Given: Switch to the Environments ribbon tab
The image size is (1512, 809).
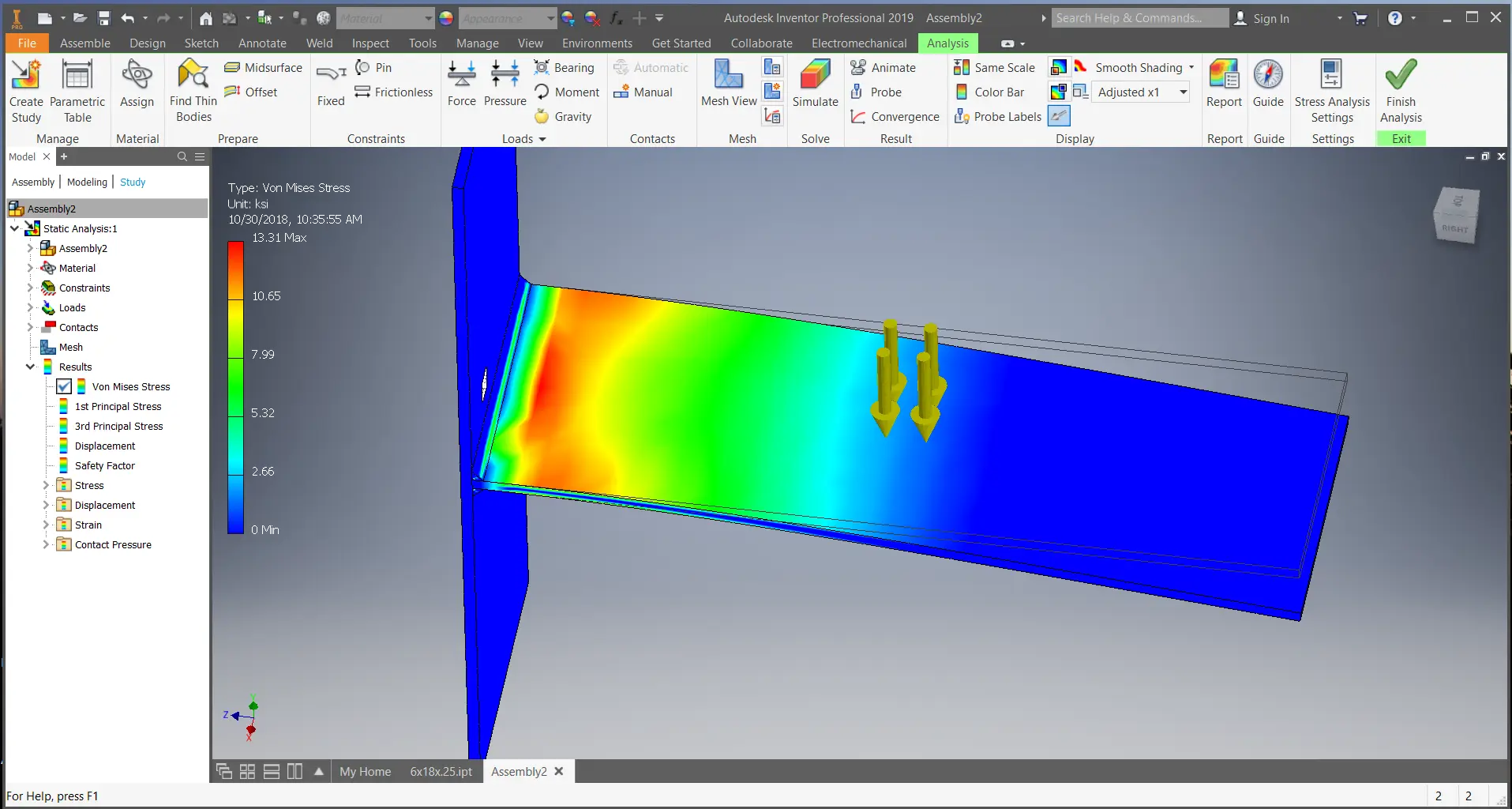Looking at the screenshot, I should [x=597, y=43].
